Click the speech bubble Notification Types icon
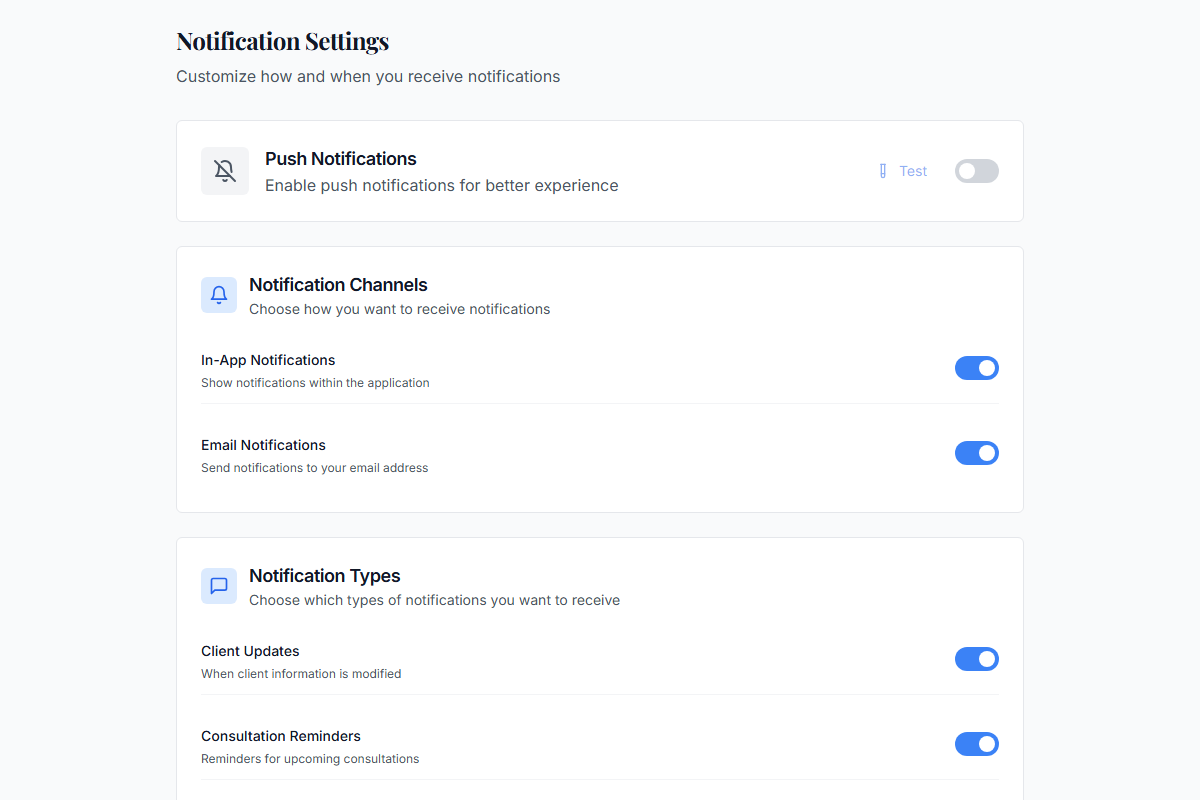The width and height of the screenshot is (1200, 800). coord(219,586)
